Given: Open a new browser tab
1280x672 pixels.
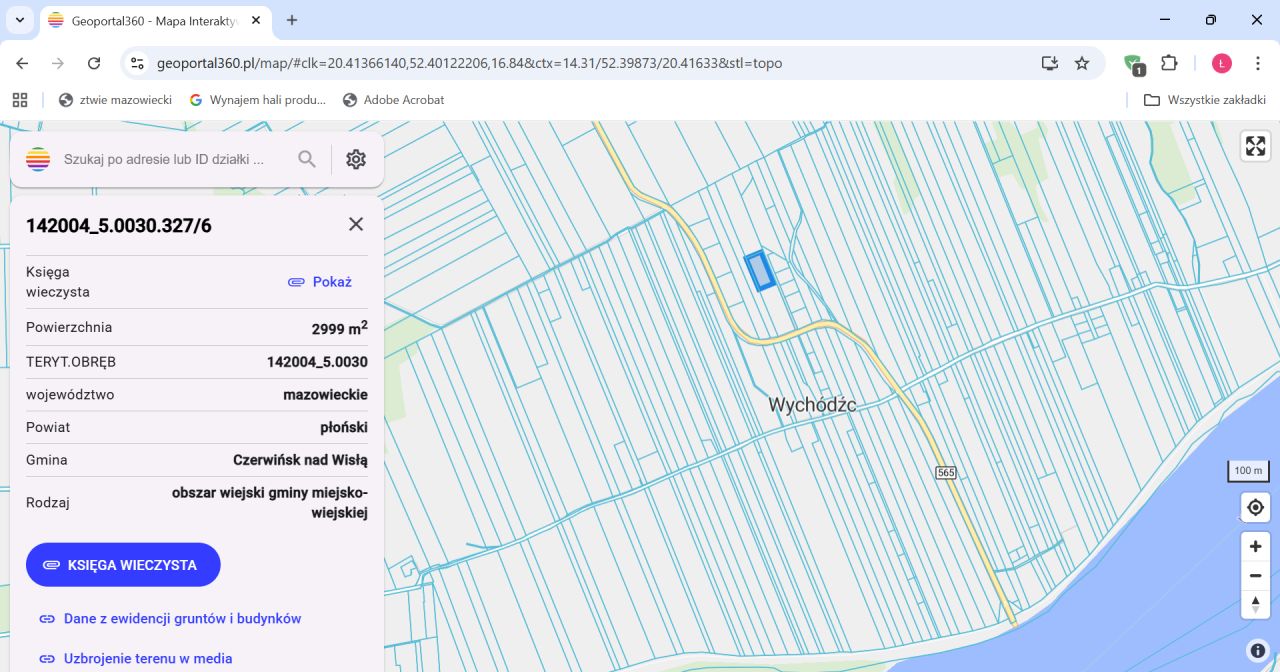Looking at the screenshot, I should tap(292, 20).
